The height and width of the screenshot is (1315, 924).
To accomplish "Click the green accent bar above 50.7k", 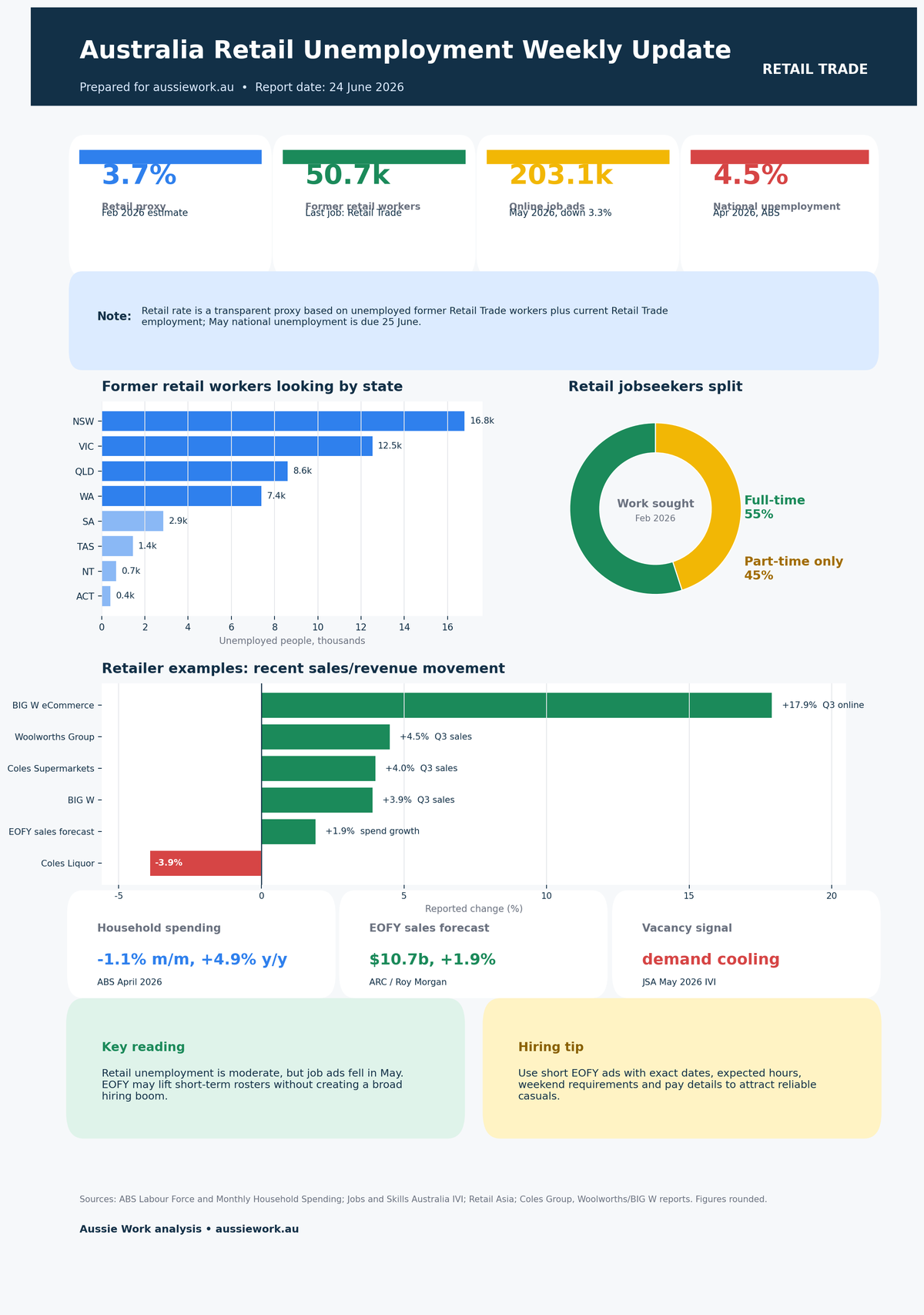I will [x=374, y=156].
